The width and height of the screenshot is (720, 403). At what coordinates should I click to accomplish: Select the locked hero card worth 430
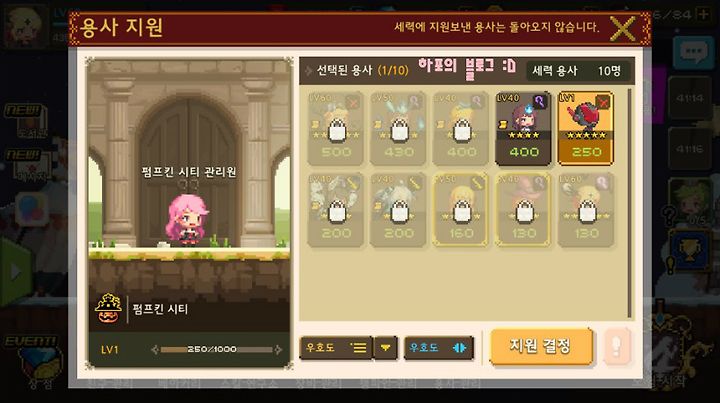click(398, 128)
